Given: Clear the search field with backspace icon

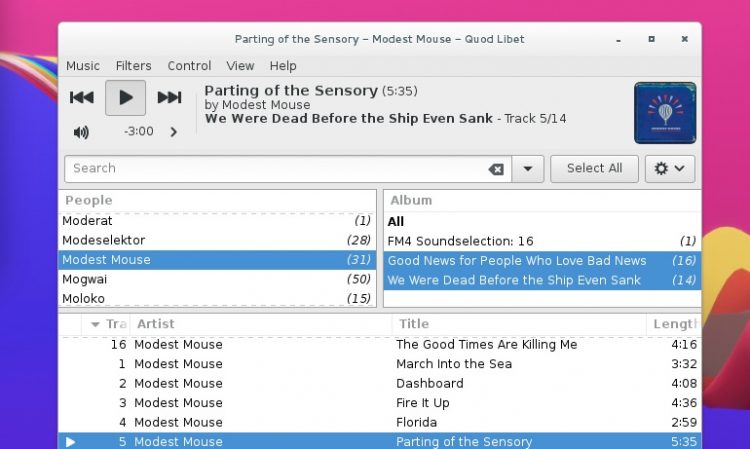Looking at the screenshot, I should (x=496, y=169).
